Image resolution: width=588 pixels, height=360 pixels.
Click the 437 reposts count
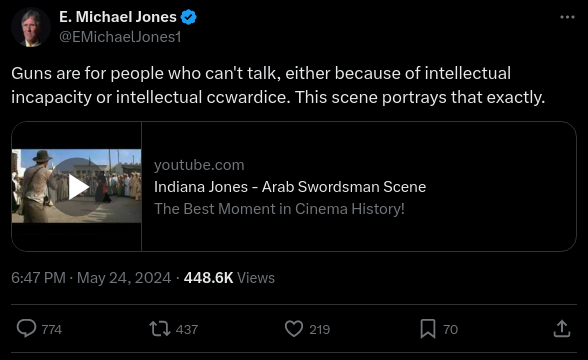[187, 330]
